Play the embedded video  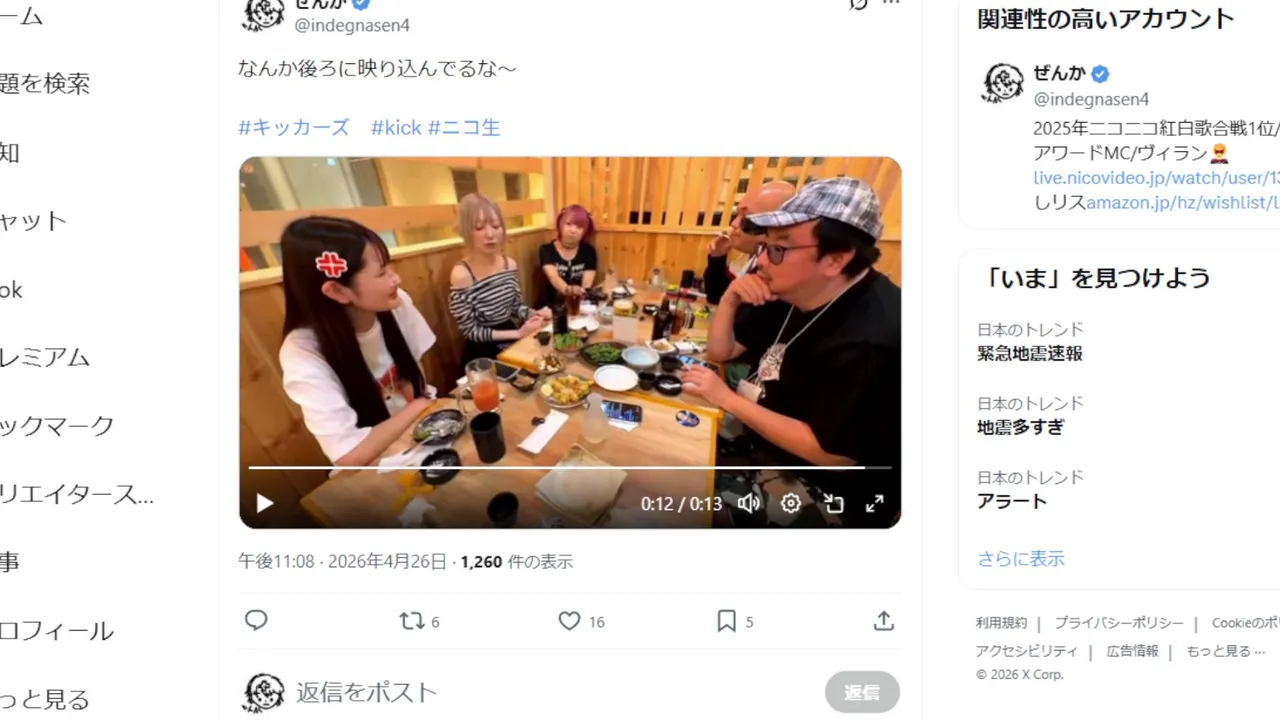264,503
